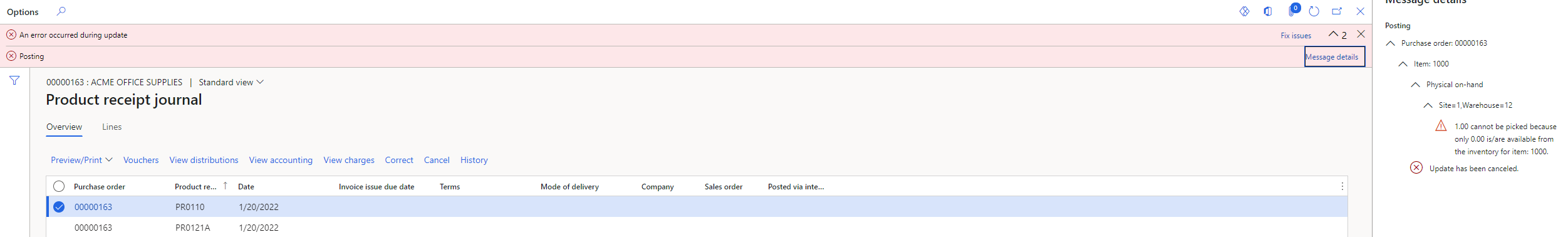Screen dimensions: 1568x237
Task: Open the Power Apps diamond icon
Action: tap(1244, 11)
